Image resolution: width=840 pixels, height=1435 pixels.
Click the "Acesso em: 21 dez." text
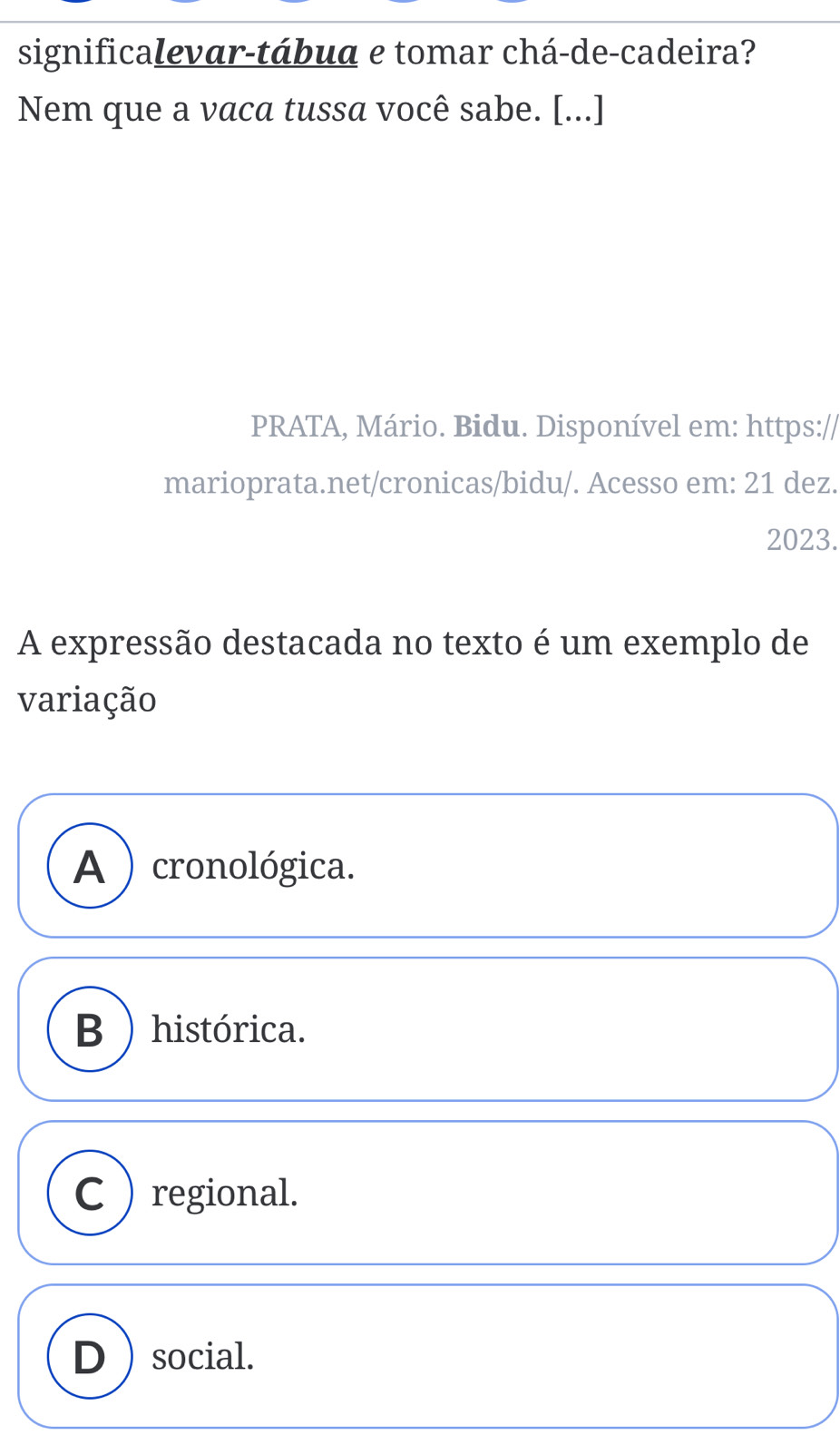(713, 483)
